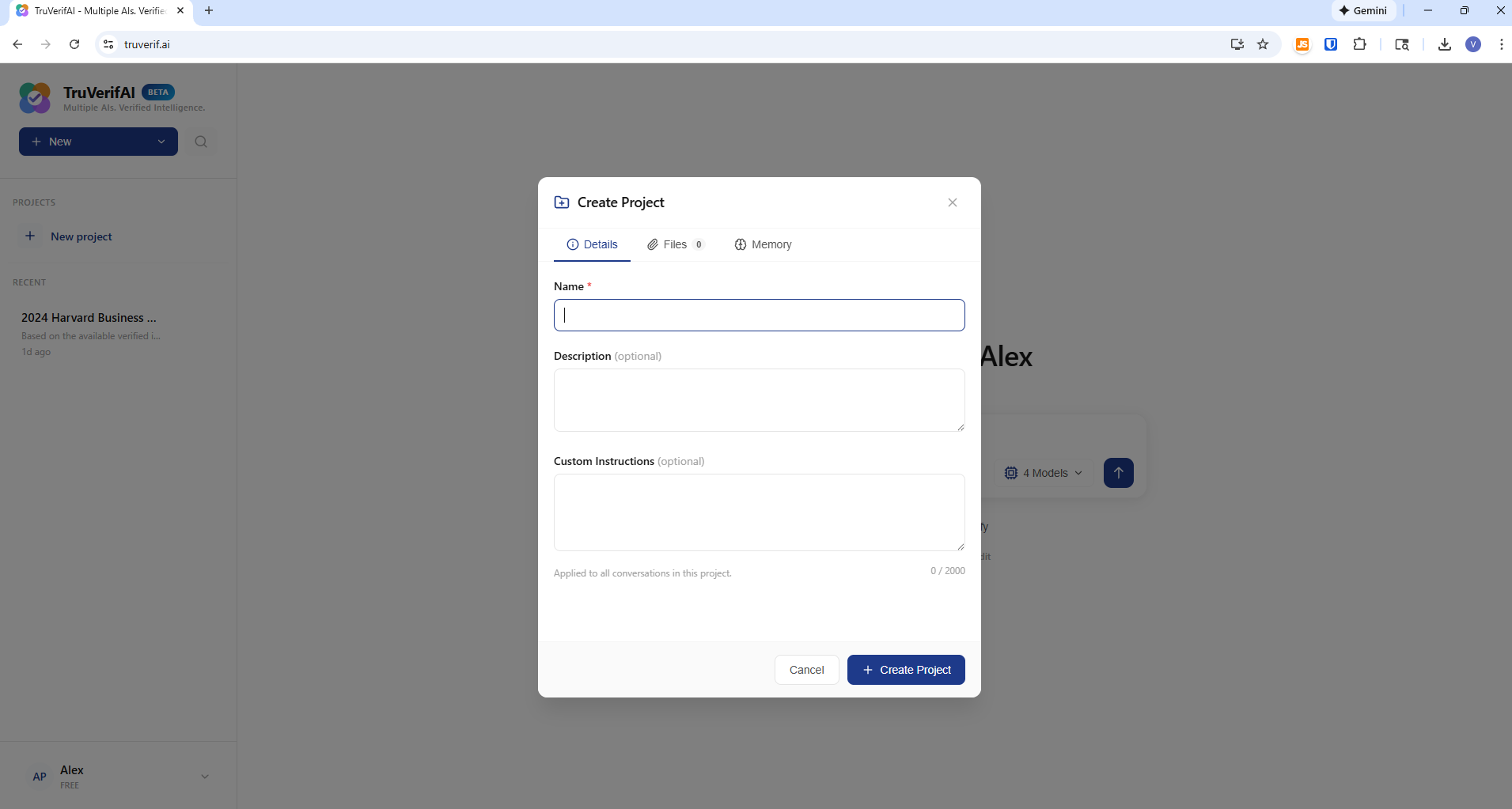
Task: Switch to the Files tab
Action: (x=676, y=244)
